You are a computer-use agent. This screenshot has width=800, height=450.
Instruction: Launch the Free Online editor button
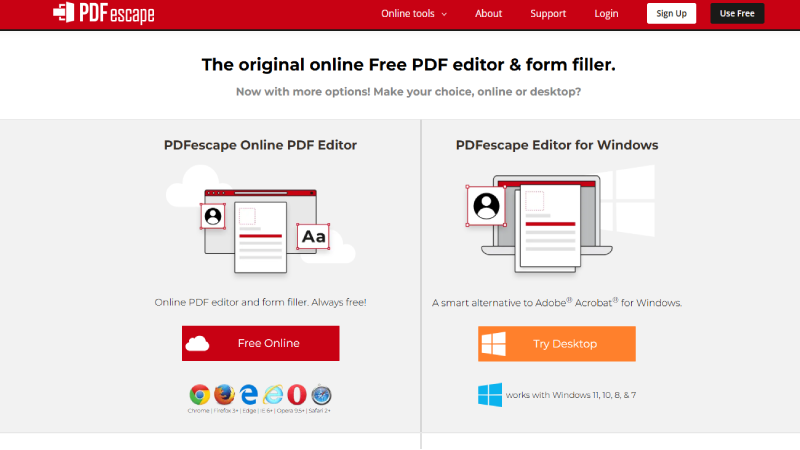tap(261, 343)
